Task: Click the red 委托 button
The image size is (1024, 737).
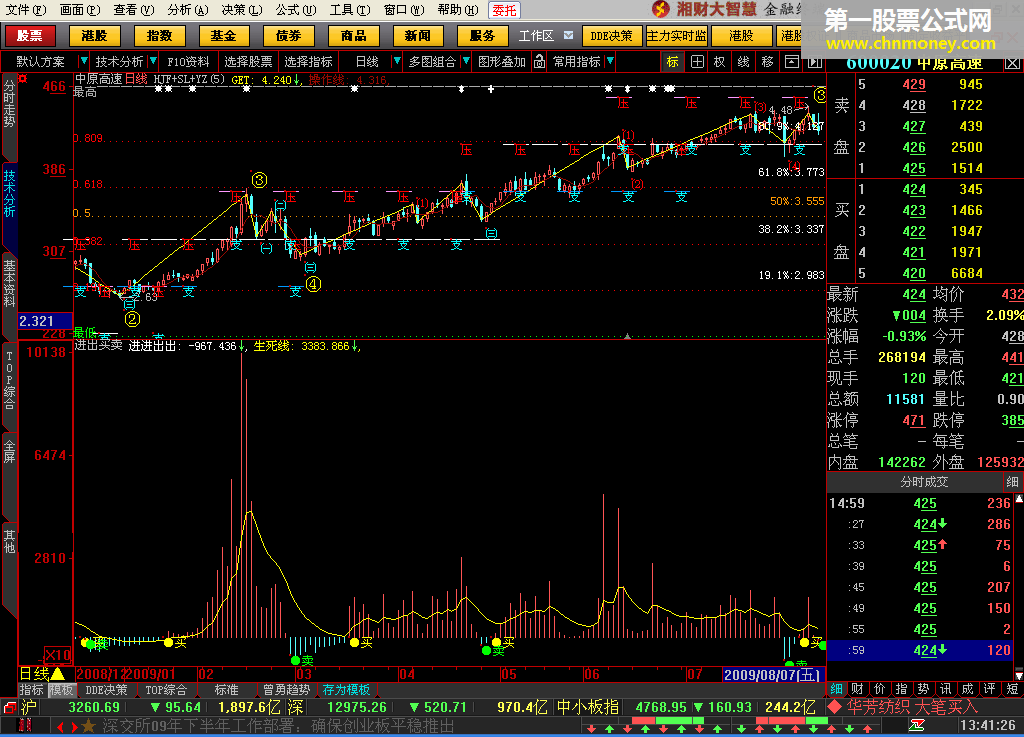Action: [504, 10]
